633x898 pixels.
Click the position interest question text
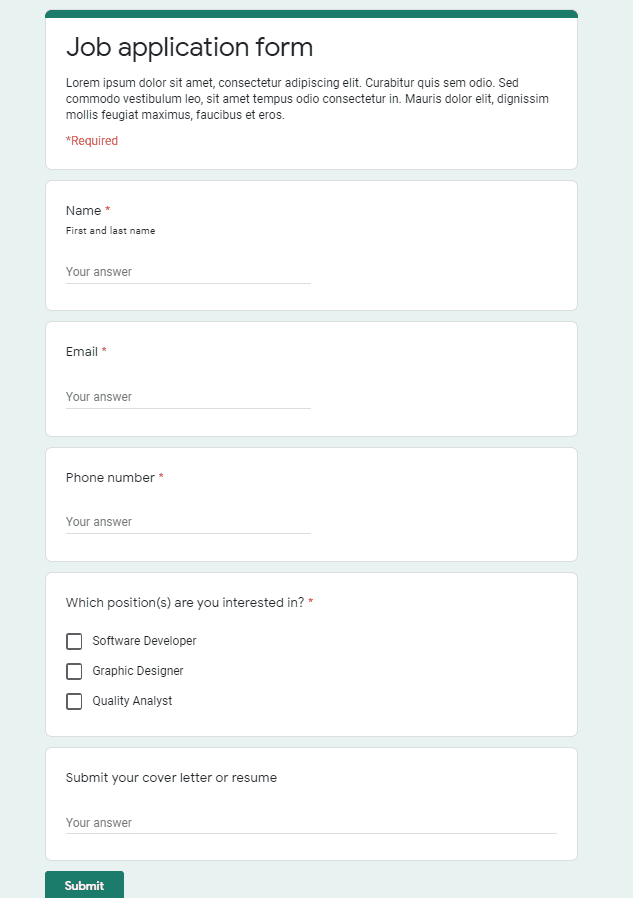[x=183, y=602]
